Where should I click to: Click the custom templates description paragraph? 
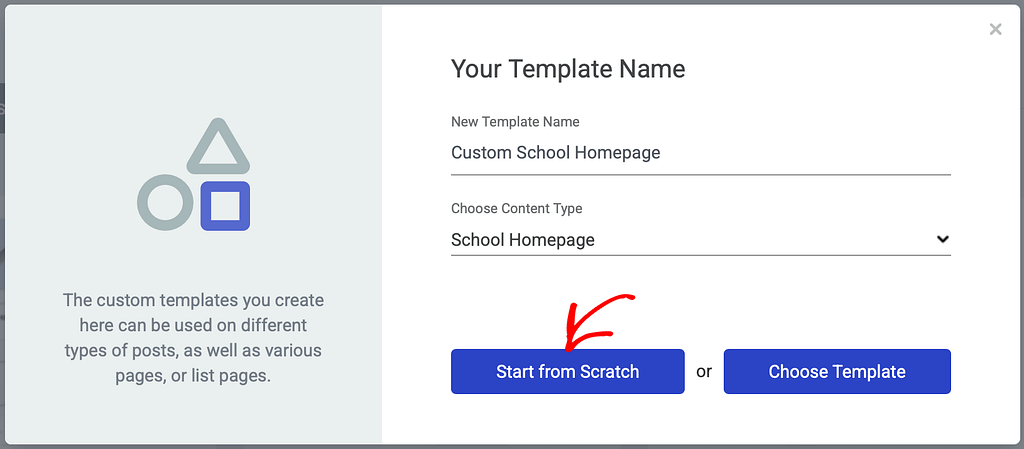193,338
